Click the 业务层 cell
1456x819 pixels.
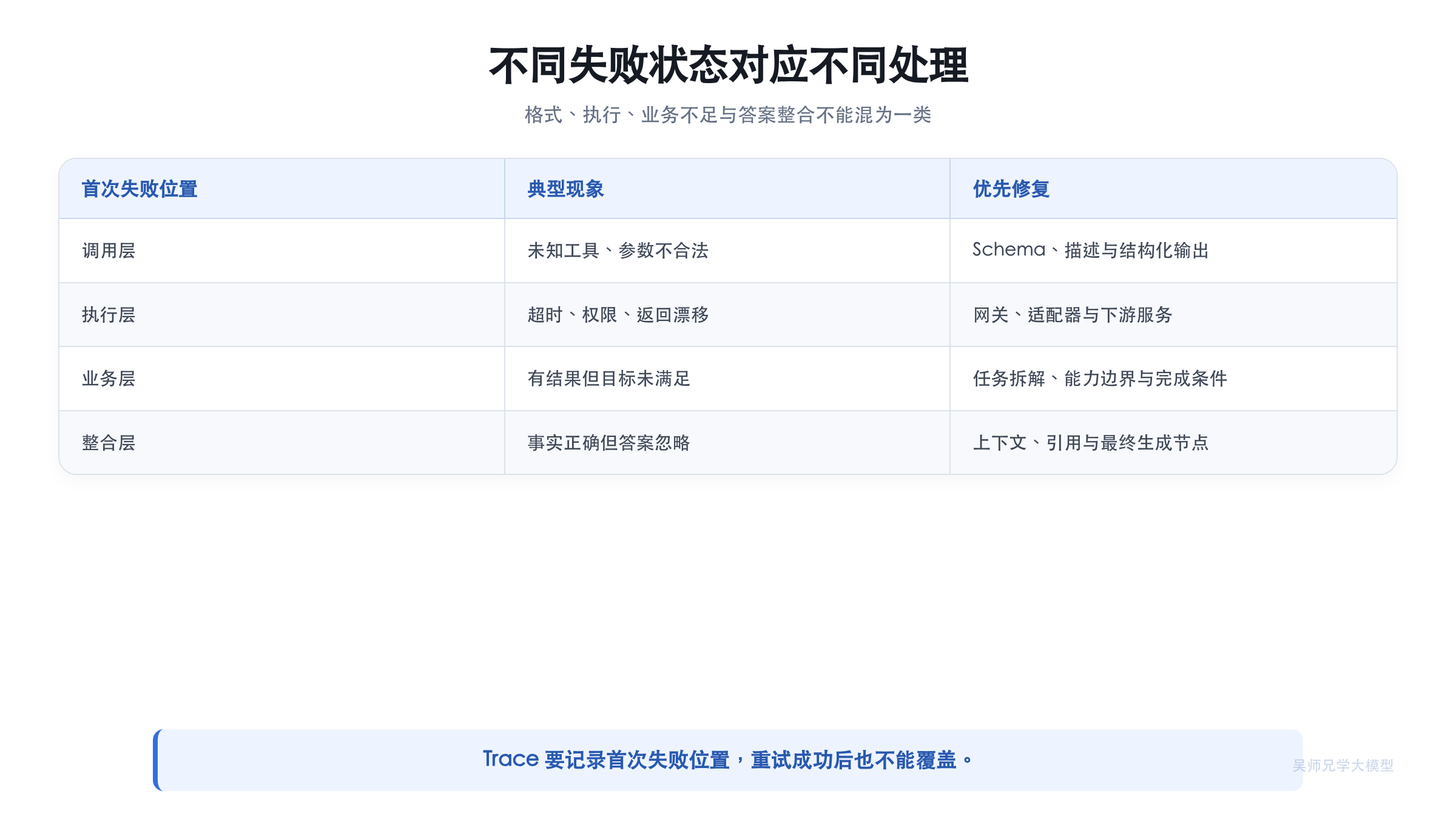(x=281, y=379)
